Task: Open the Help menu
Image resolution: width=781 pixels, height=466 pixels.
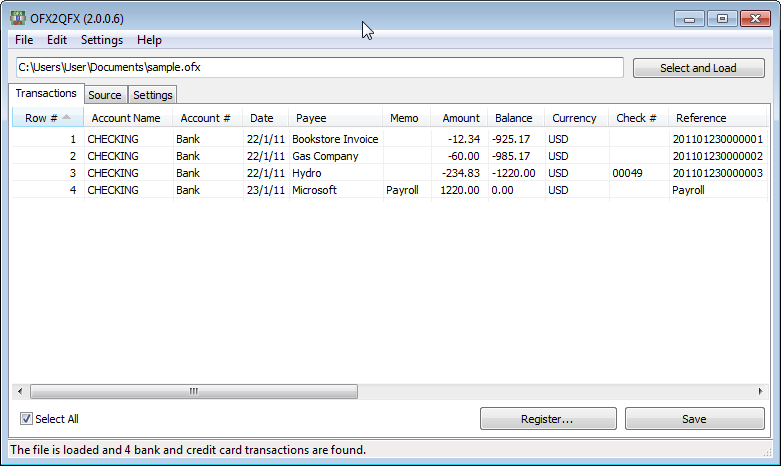Action: 149,40
